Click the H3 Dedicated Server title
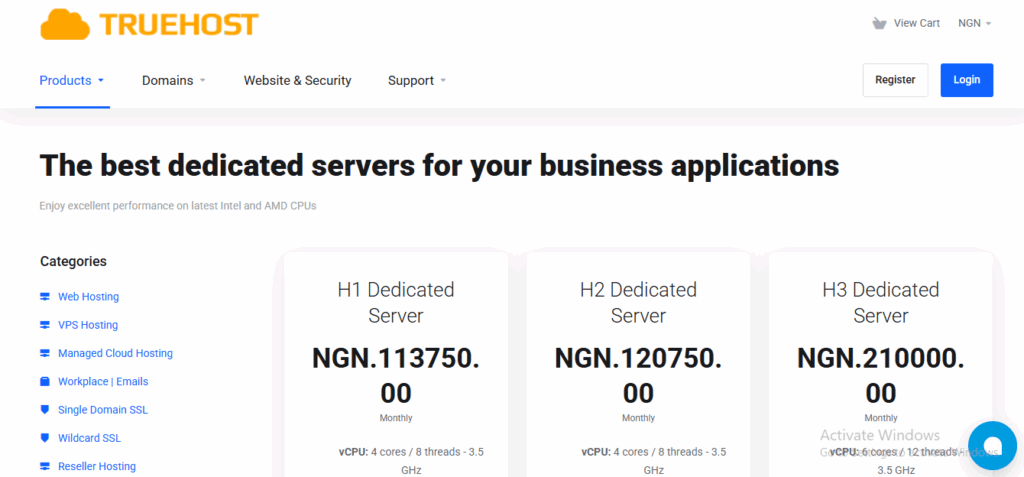This screenshot has width=1024, height=477. (880, 303)
